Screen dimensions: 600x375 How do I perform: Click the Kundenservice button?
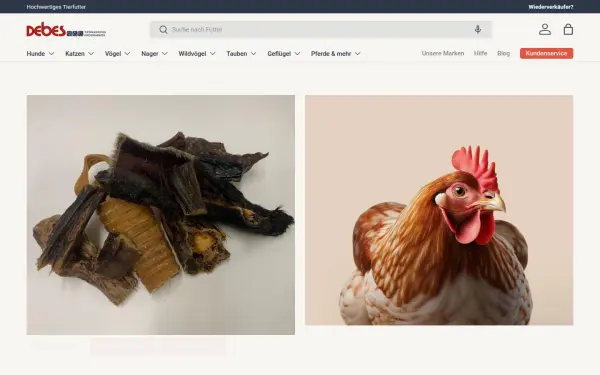(546, 53)
